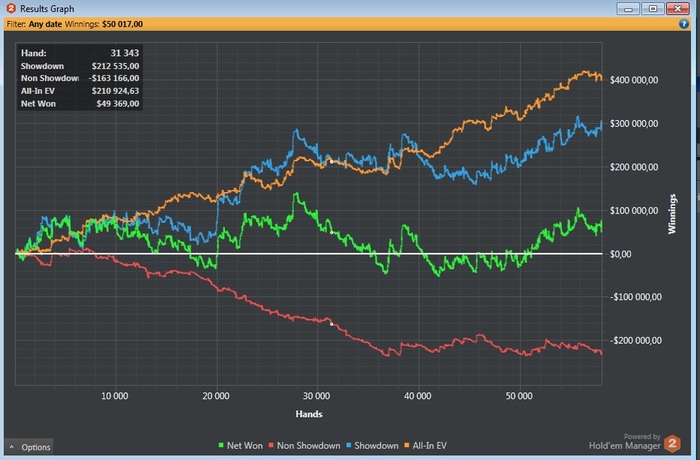Viewport: 700px width, 460px height.
Task: Toggle the Showdown legend entry
Action: click(x=372, y=445)
